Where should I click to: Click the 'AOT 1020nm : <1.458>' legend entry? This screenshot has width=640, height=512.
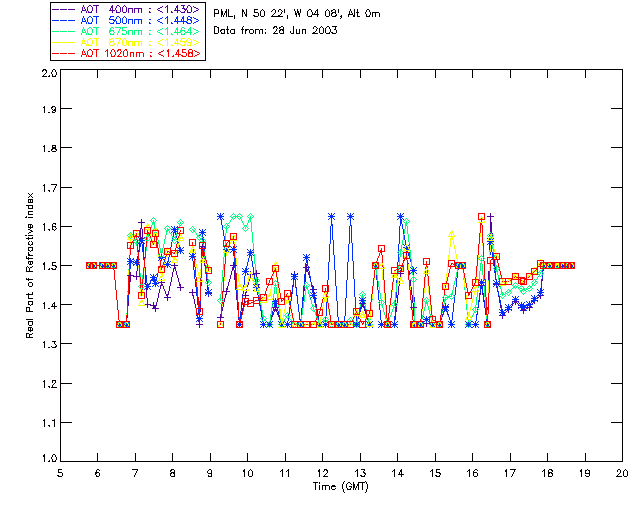click(127, 53)
